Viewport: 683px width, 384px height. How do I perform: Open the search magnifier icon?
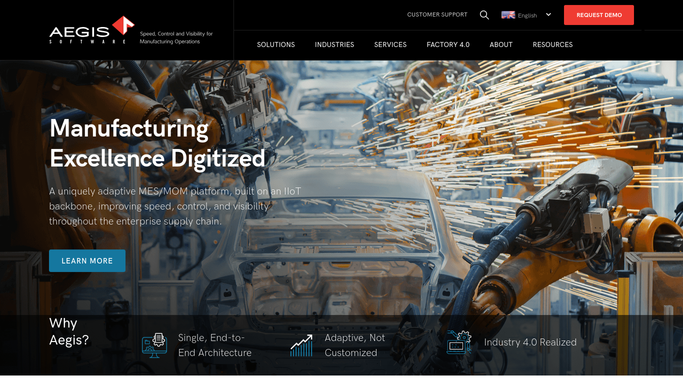coord(484,15)
